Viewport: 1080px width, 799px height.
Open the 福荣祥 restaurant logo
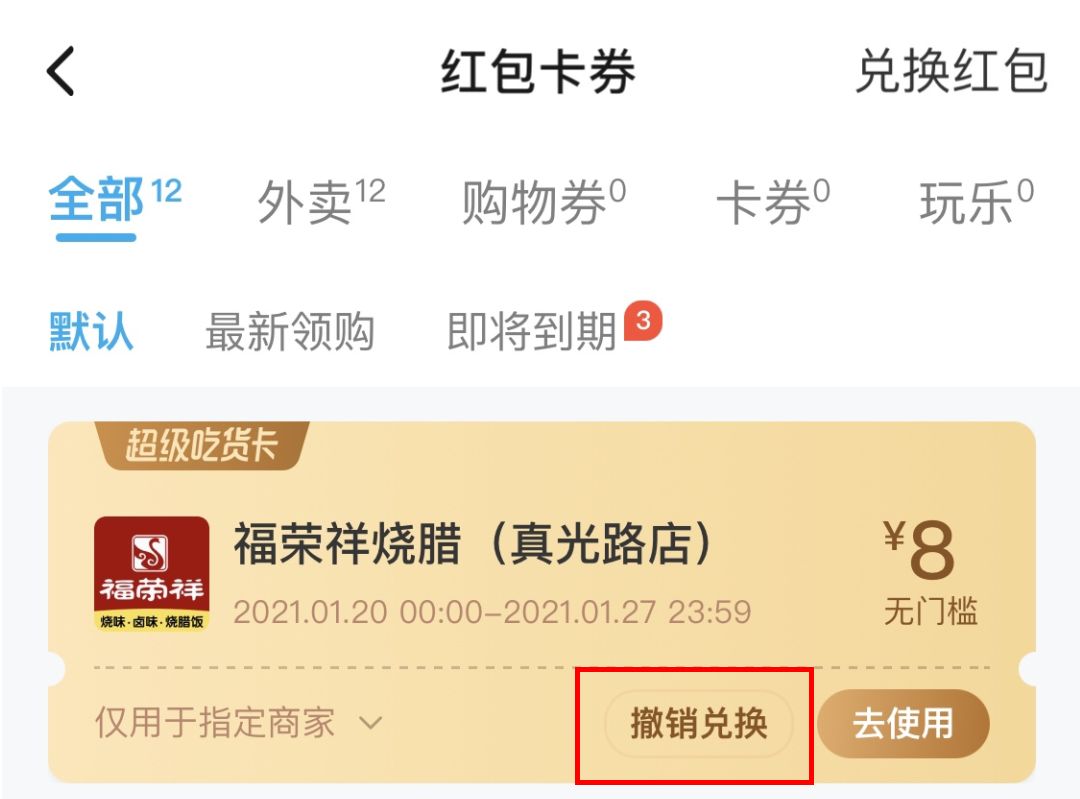click(x=152, y=573)
